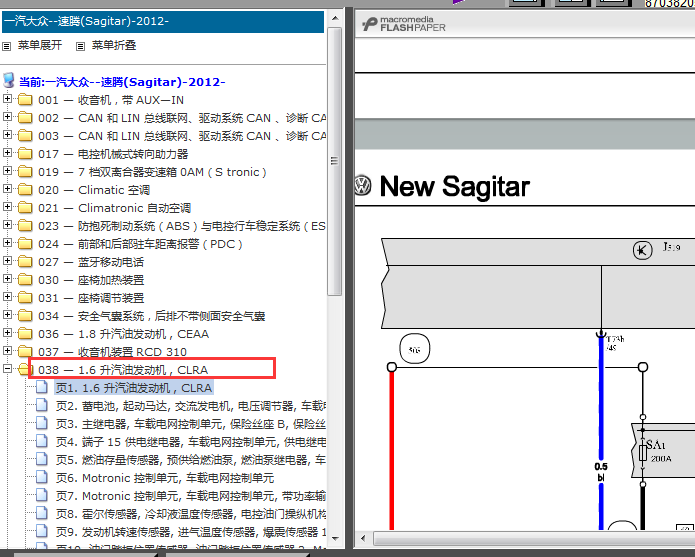This screenshot has width=695, height=557.
Task: Click the tree panel scrollbar down arrow
Action: pyautogui.click(x=335, y=539)
